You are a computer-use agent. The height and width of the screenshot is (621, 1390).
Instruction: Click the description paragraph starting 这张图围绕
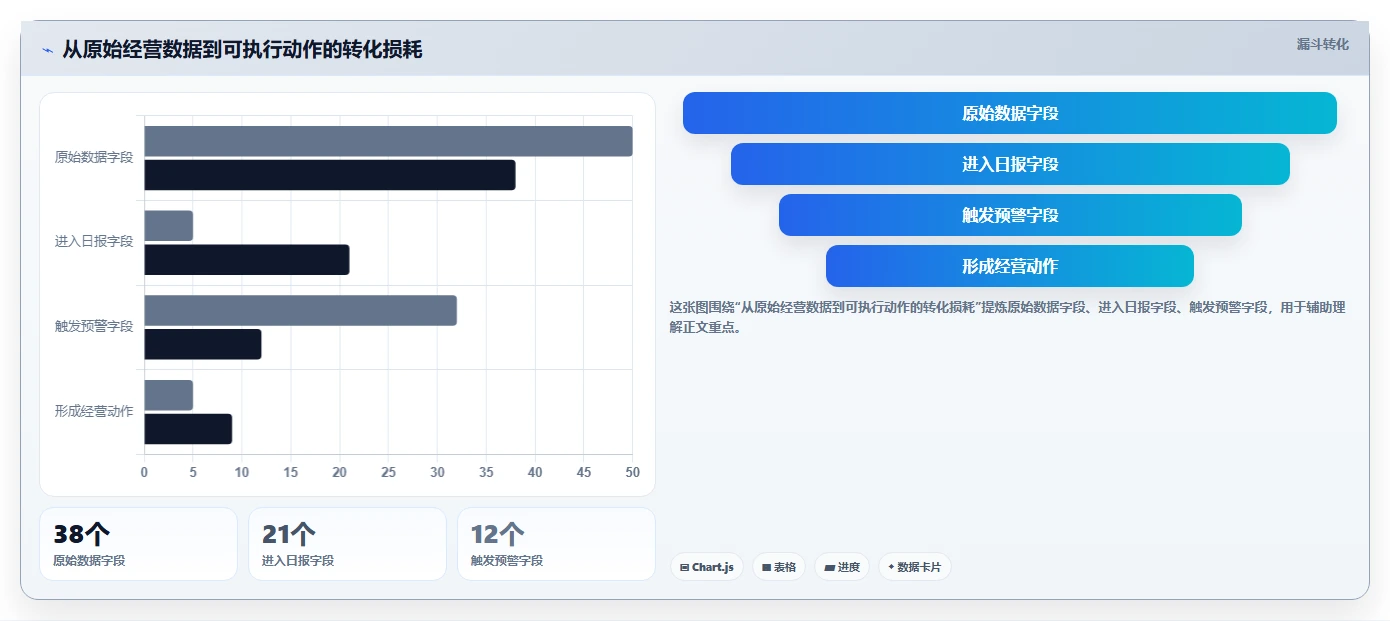pyautogui.click(x=1008, y=317)
